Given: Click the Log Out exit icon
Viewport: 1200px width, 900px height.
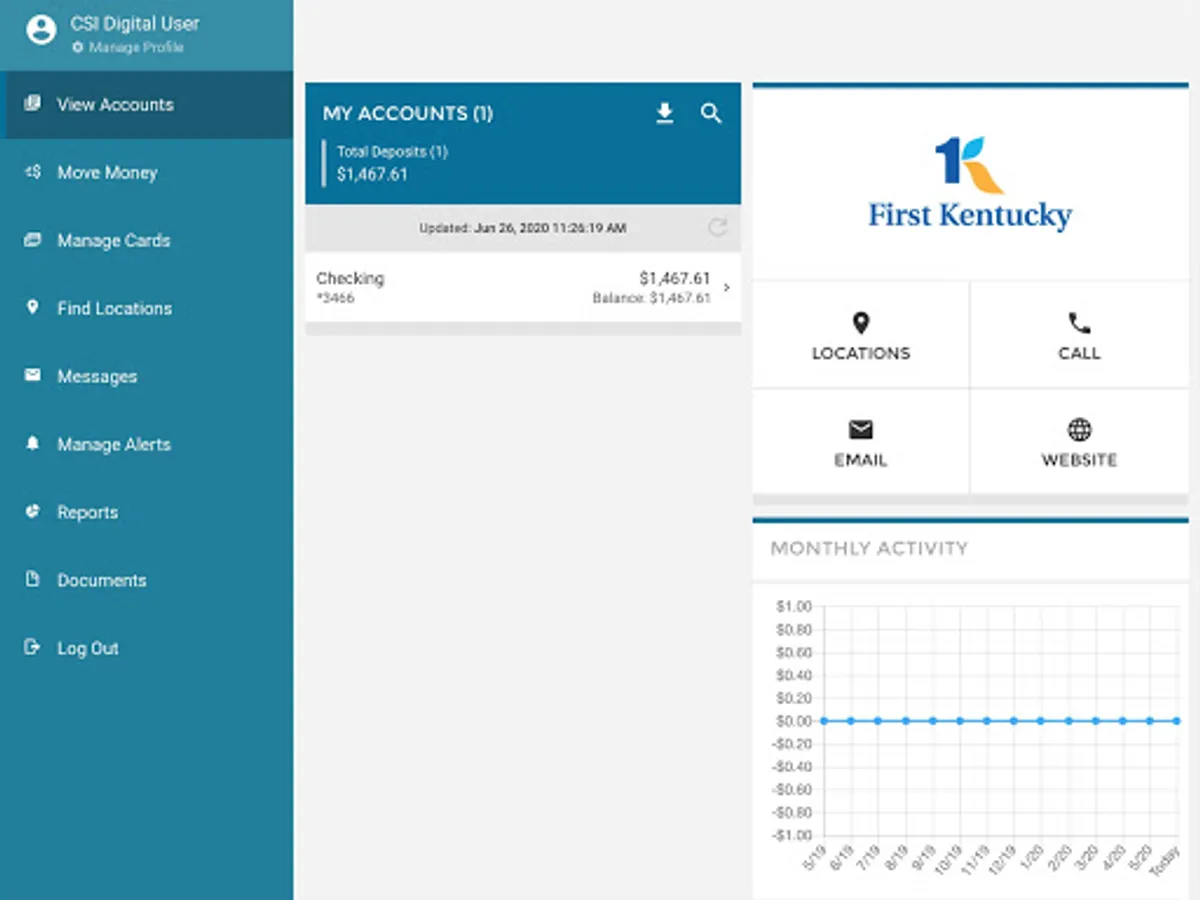Looking at the screenshot, I should point(33,647).
